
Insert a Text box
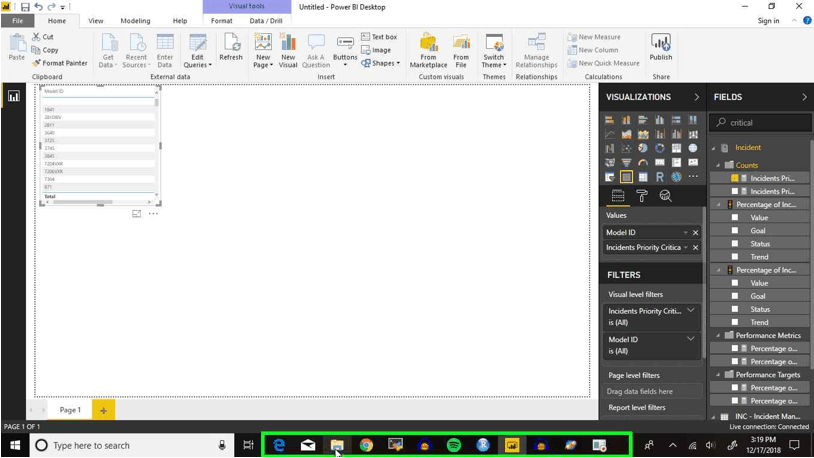[x=379, y=37]
